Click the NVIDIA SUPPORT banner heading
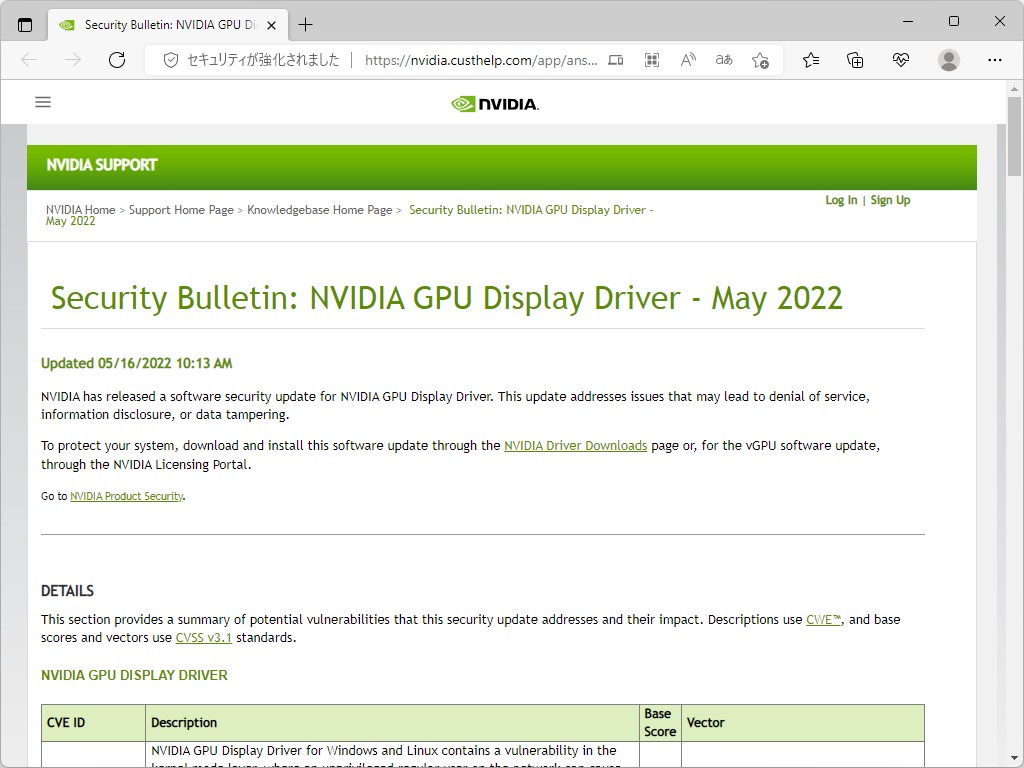Viewport: 1024px width, 768px height. (102, 165)
